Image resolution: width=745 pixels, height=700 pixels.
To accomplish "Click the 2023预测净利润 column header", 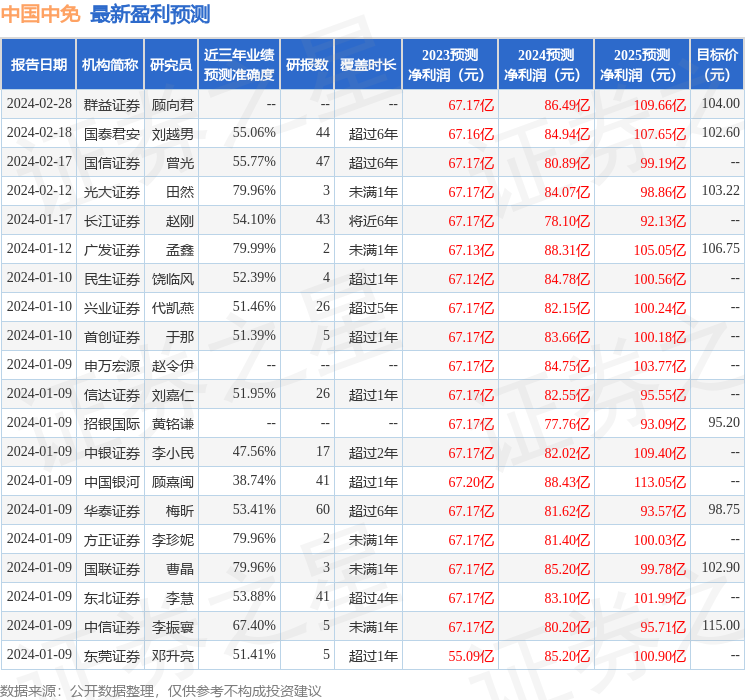I will point(450,65).
